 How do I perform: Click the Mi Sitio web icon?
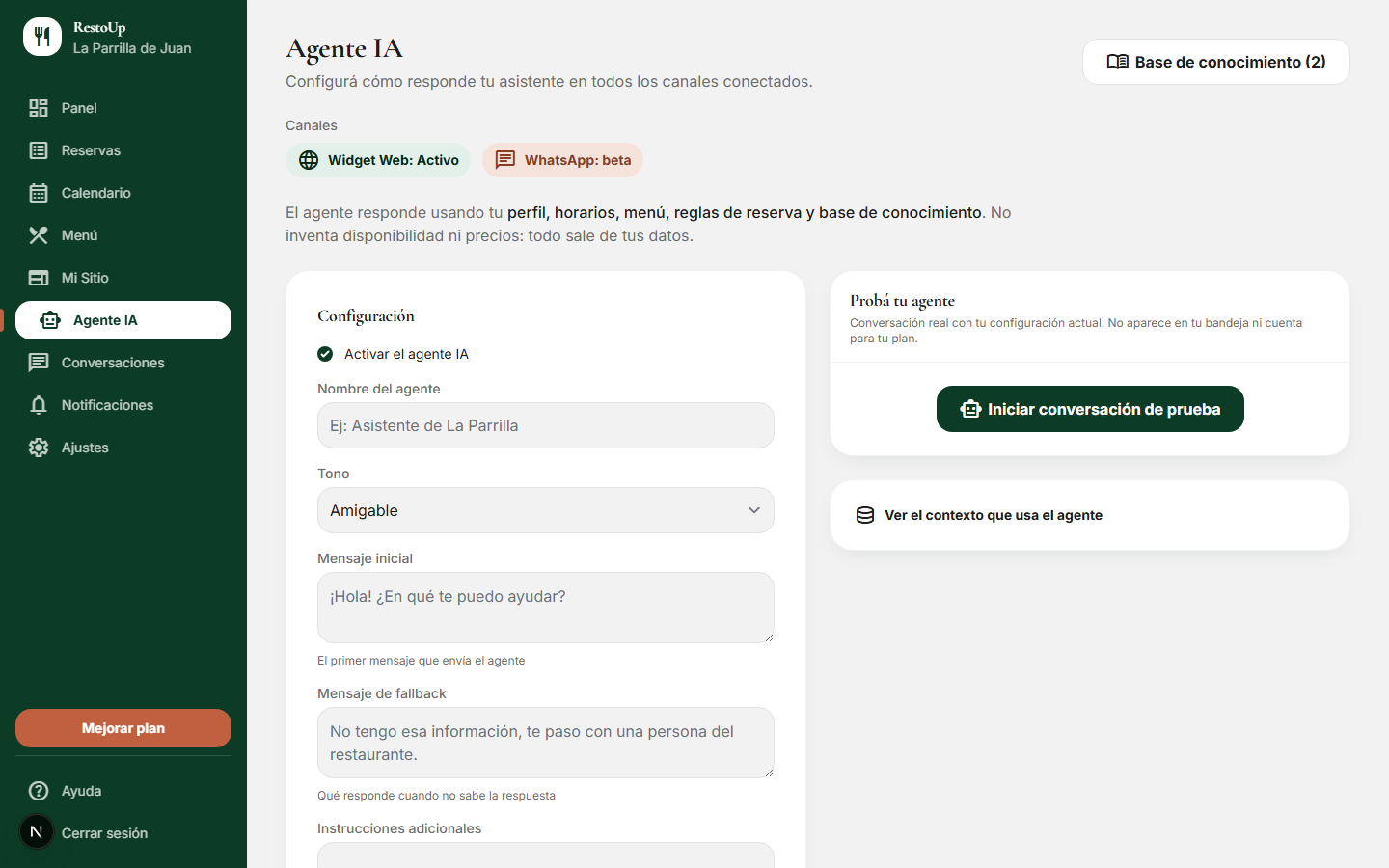click(39, 278)
